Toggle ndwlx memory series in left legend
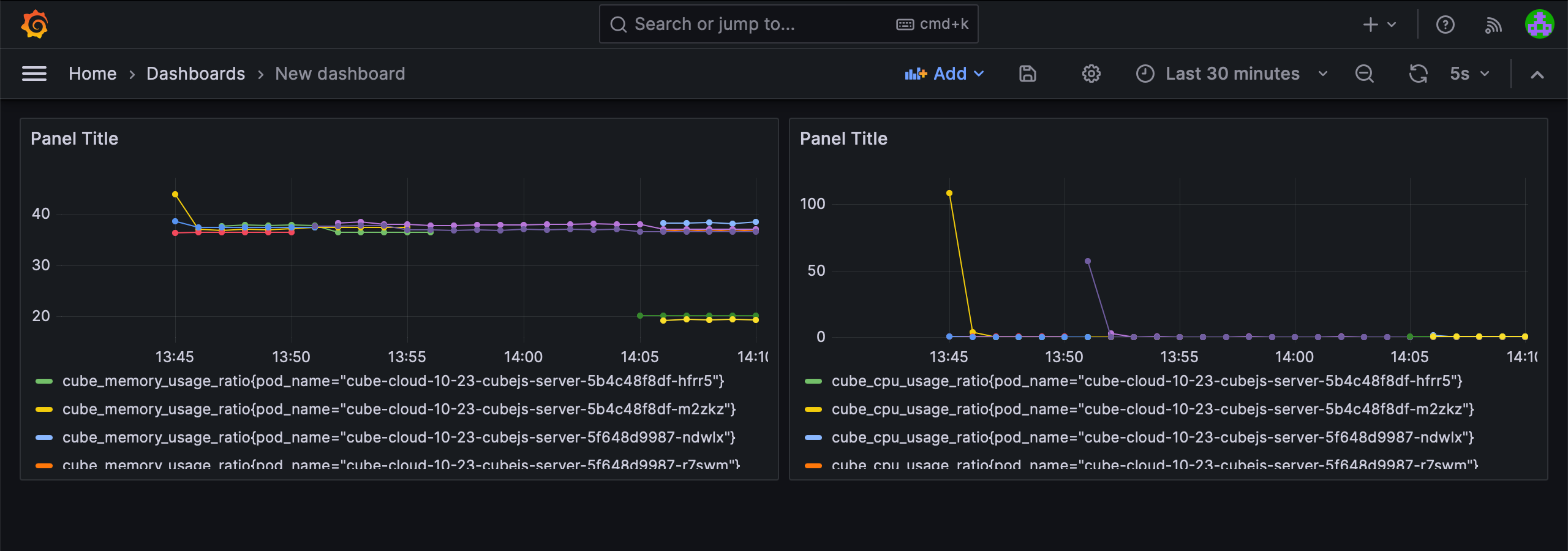This screenshot has height=551, width=1568. click(x=398, y=438)
